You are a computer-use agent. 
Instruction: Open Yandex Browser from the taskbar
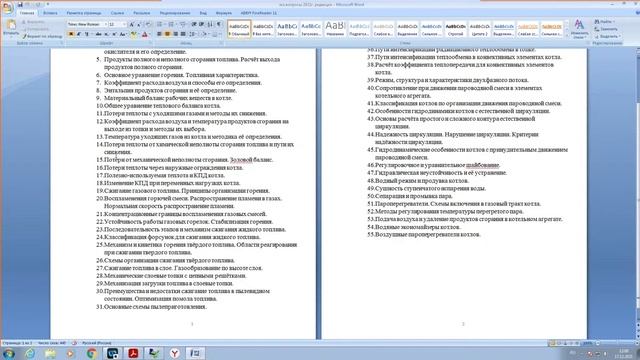pyautogui.click(x=175, y=353)
